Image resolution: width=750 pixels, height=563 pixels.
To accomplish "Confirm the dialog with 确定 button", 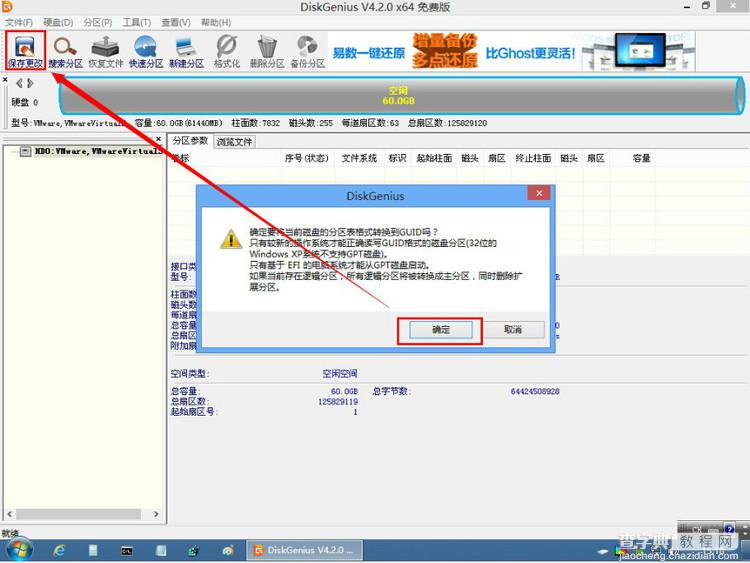I will [441, 330].
